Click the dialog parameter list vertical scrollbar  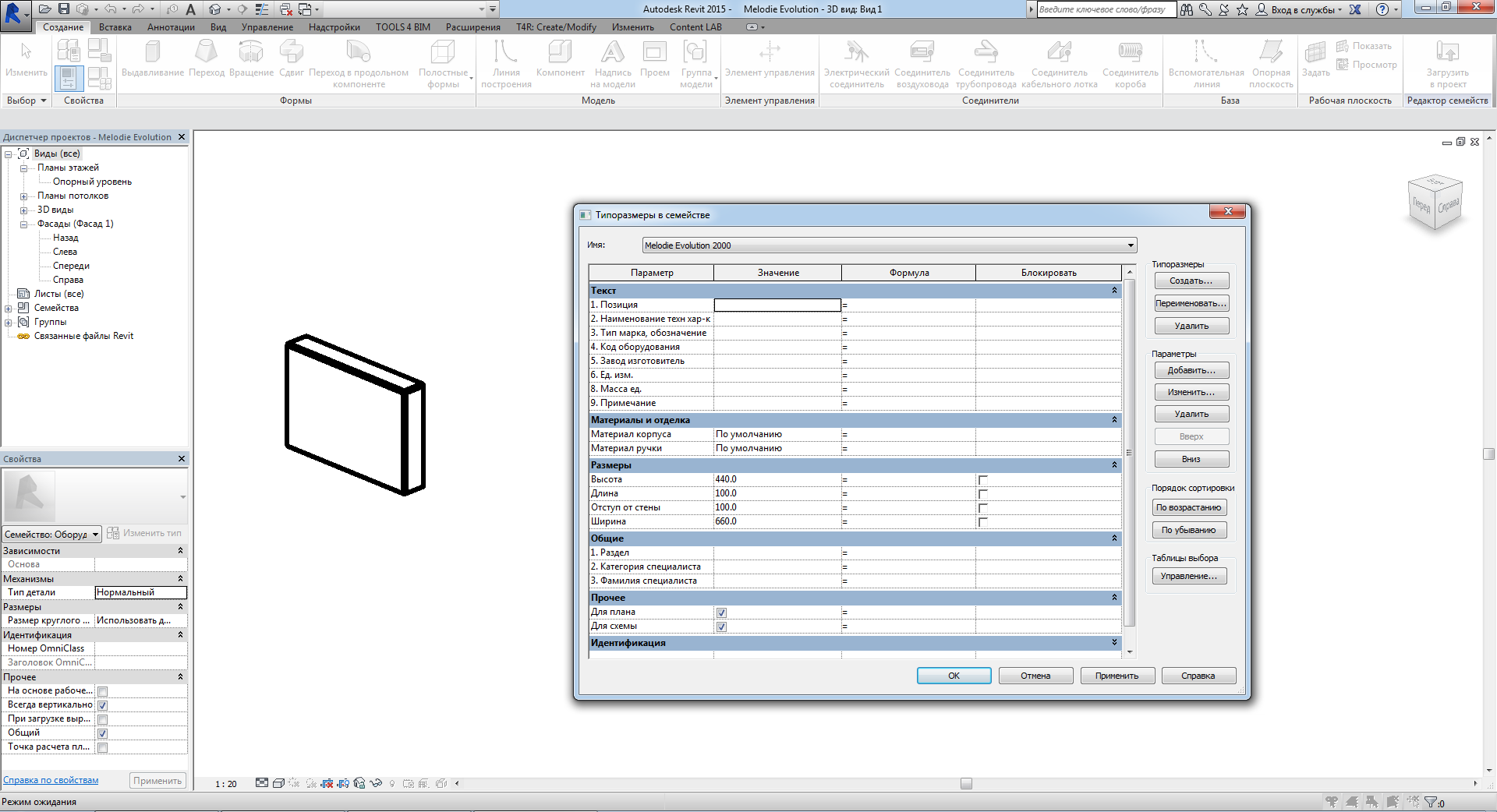click(x=1129, y=453)
